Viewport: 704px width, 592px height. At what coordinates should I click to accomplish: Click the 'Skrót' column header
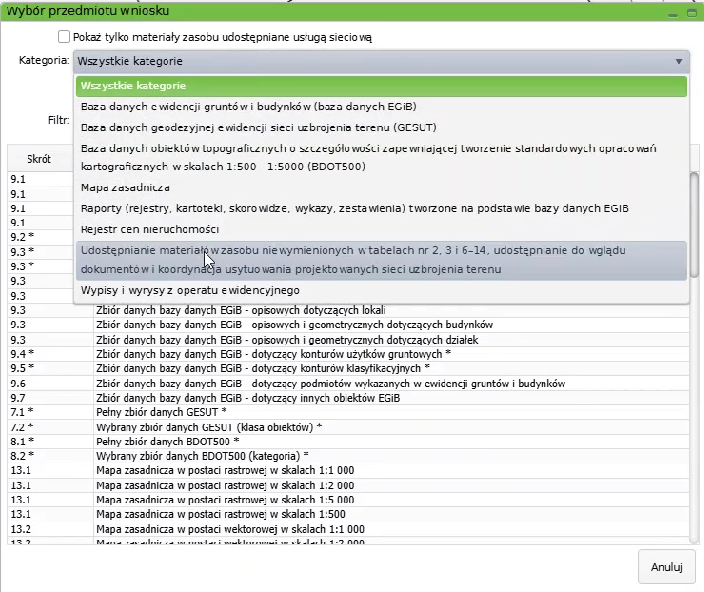coord(40,159)
